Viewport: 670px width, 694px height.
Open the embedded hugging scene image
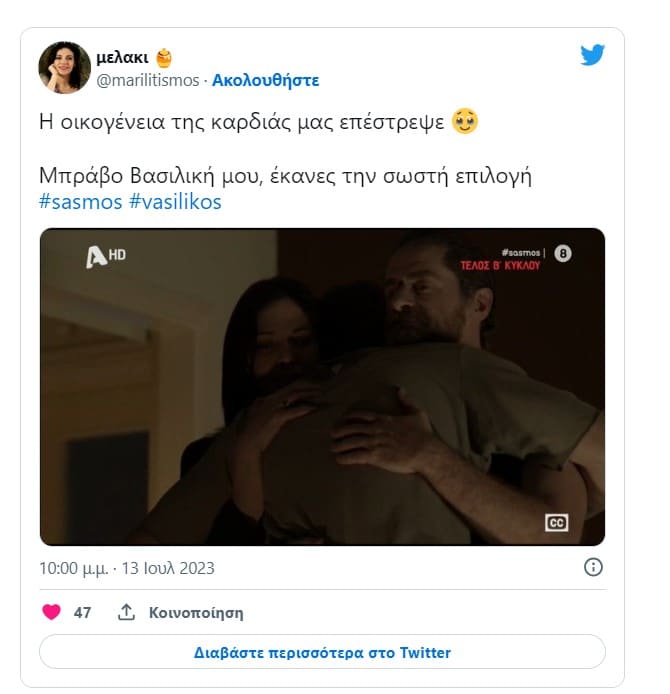(x=322, y=387)
